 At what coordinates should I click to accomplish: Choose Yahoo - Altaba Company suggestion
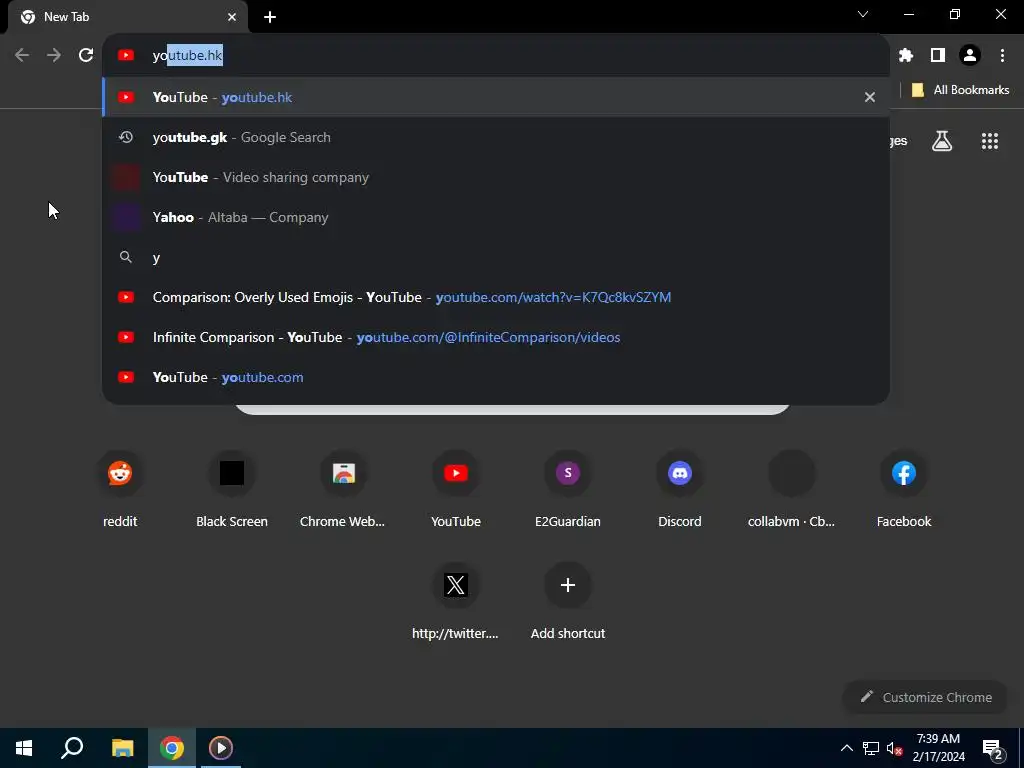click(496, 217)
